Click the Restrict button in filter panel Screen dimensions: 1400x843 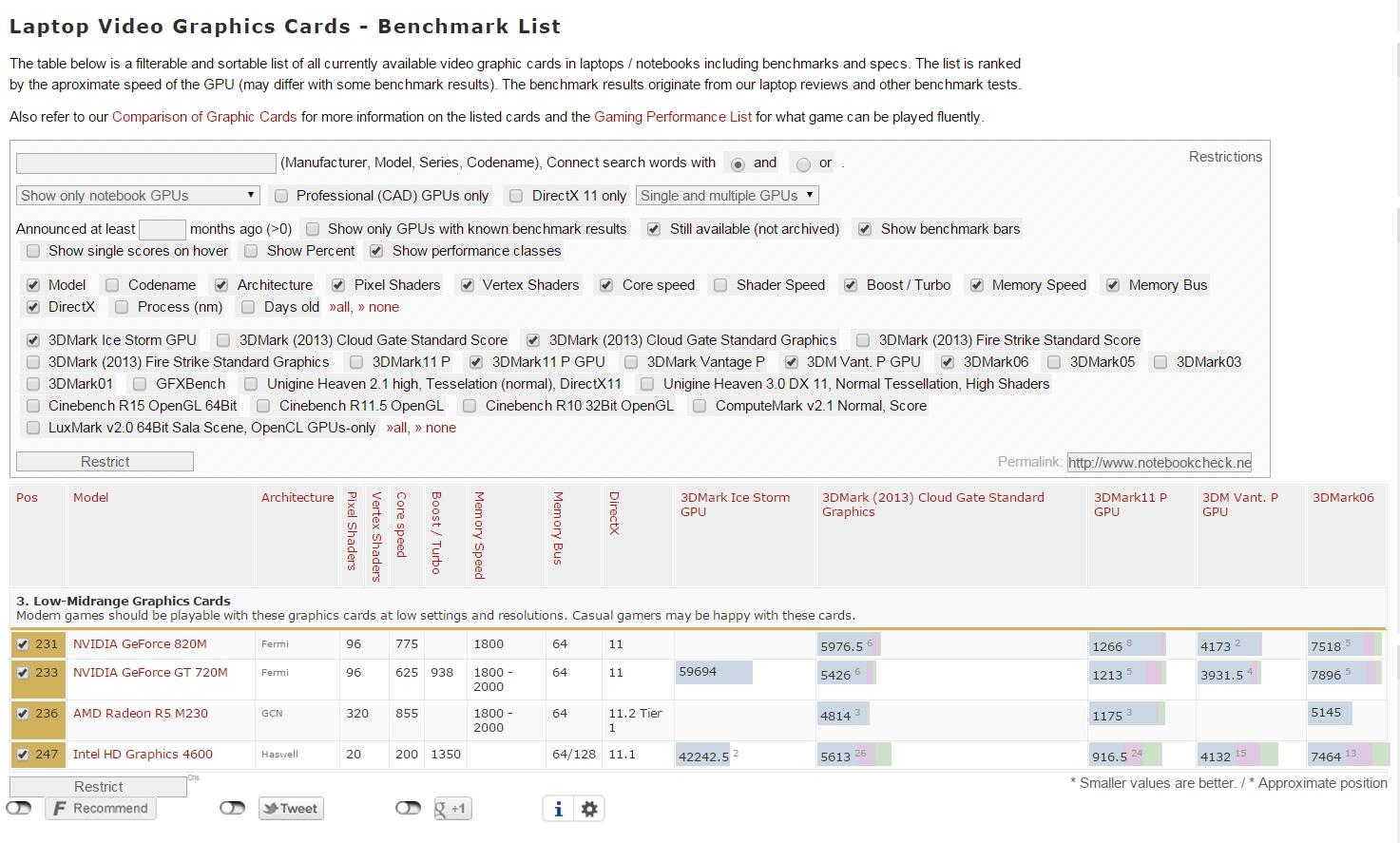[x=105, y=462]
